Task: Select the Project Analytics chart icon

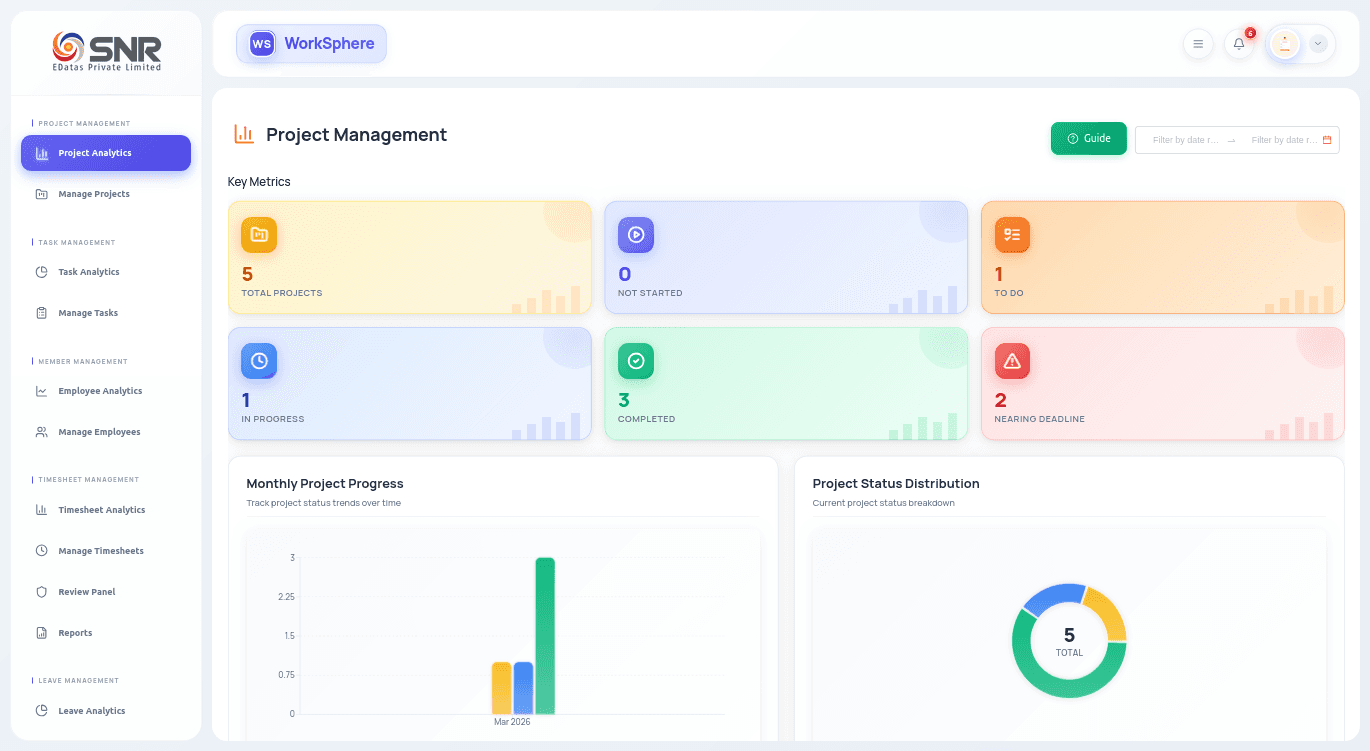Action: tap(42, 153)
